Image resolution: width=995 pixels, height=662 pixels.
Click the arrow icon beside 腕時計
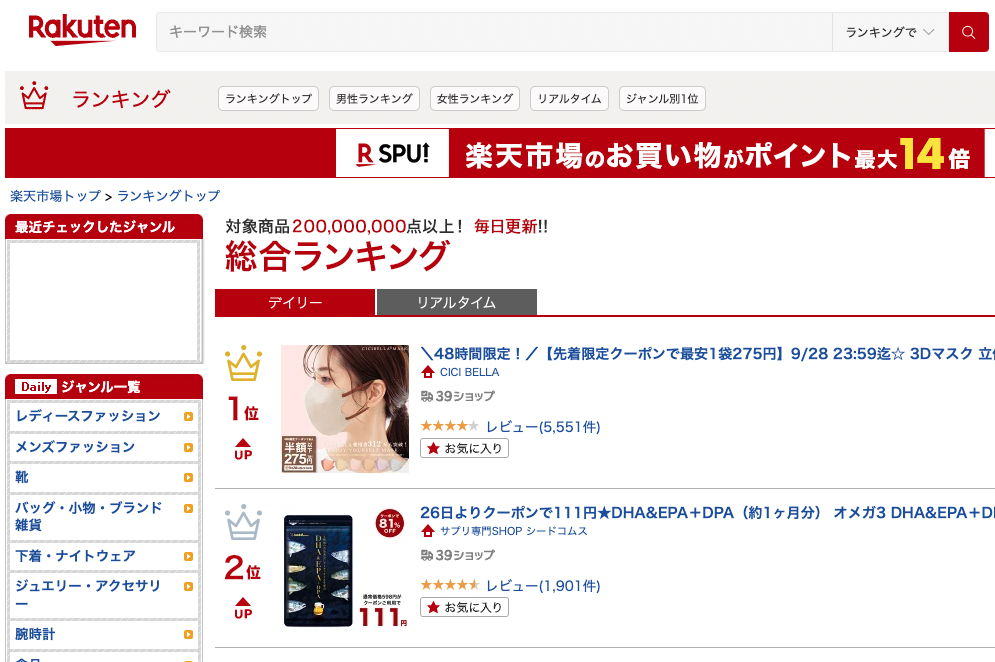188,635
